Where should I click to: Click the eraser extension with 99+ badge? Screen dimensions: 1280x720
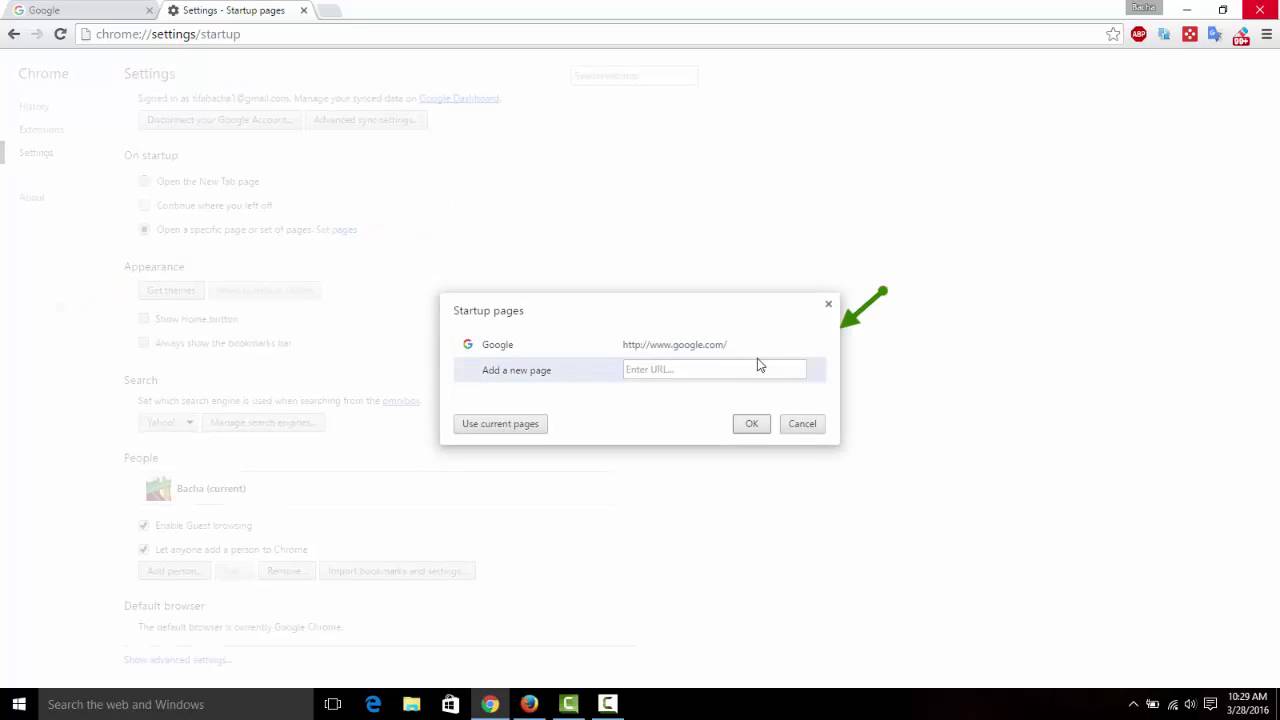(1241, 36)
